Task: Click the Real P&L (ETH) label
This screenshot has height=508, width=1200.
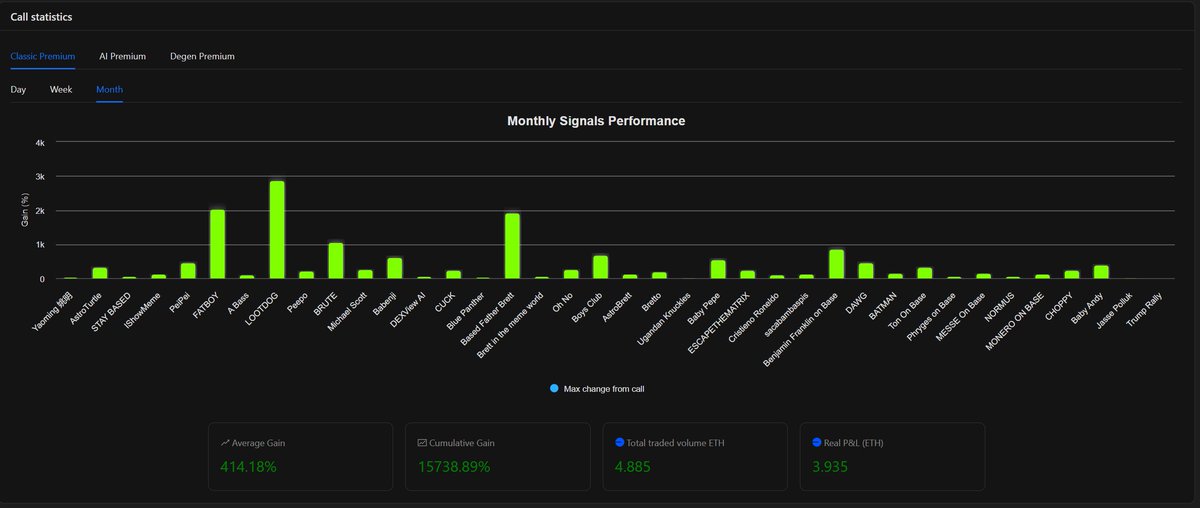Action: pyautogui.click(x=854, y=442)
